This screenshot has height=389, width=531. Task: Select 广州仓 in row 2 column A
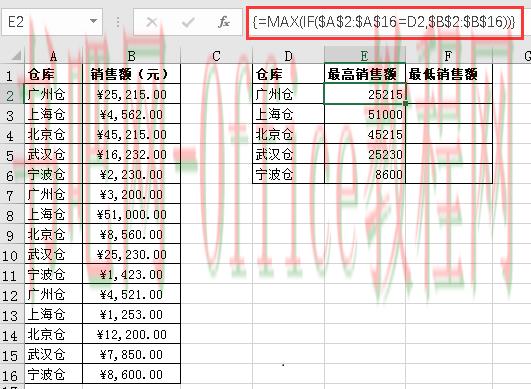tap(54, 94)
